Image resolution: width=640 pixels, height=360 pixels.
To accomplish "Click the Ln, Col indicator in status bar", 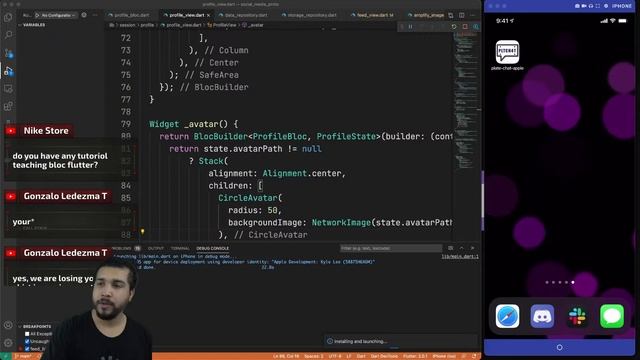I will pyautogui.click(x=286, y=356).
